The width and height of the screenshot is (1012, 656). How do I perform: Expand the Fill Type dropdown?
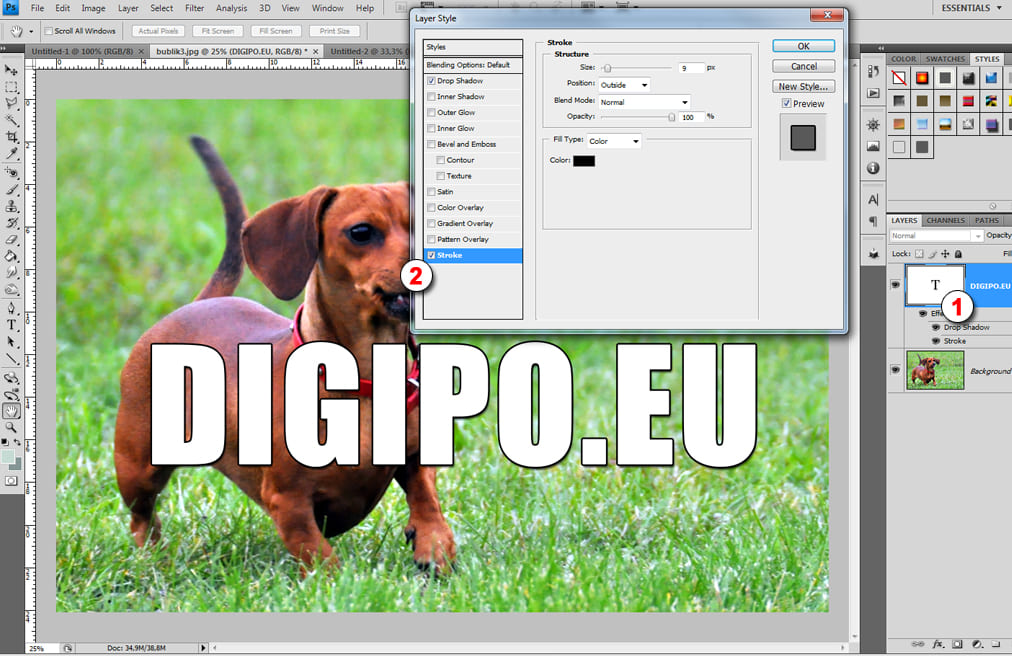tap(614, 141)
